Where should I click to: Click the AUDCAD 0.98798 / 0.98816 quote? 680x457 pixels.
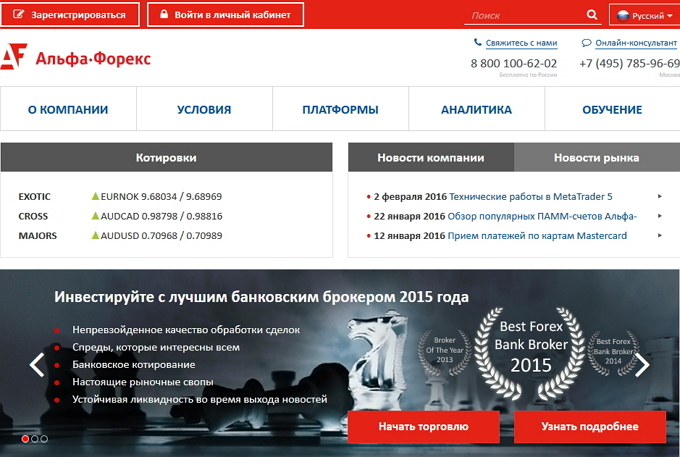pos(161,216)
